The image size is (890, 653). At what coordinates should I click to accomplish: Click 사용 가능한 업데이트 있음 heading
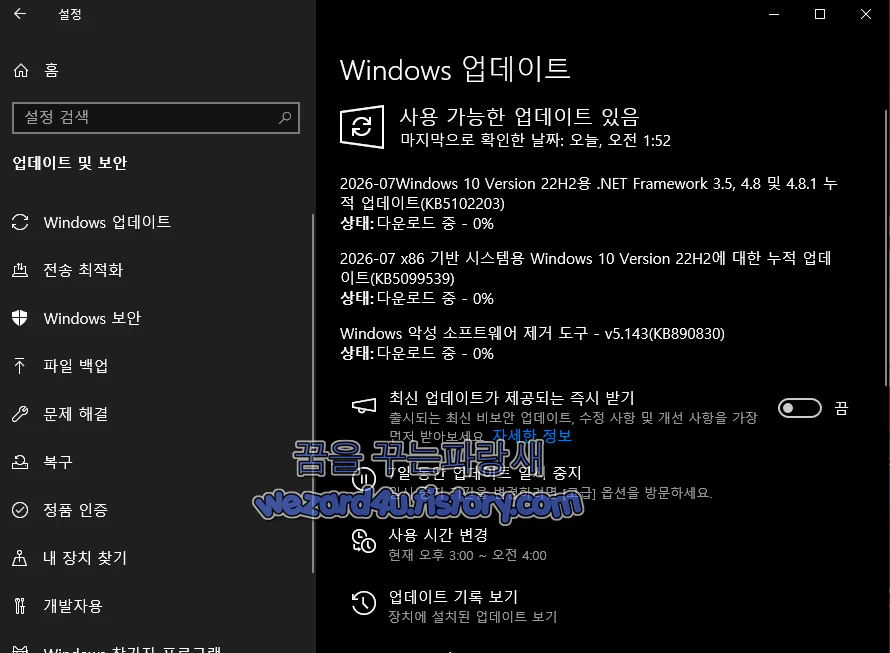(x=519, y=117)
